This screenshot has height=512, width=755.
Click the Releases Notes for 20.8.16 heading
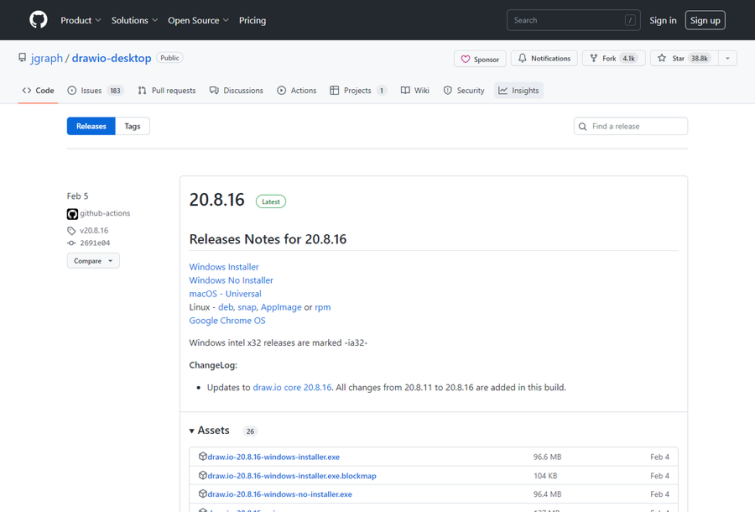pos(268,239)
